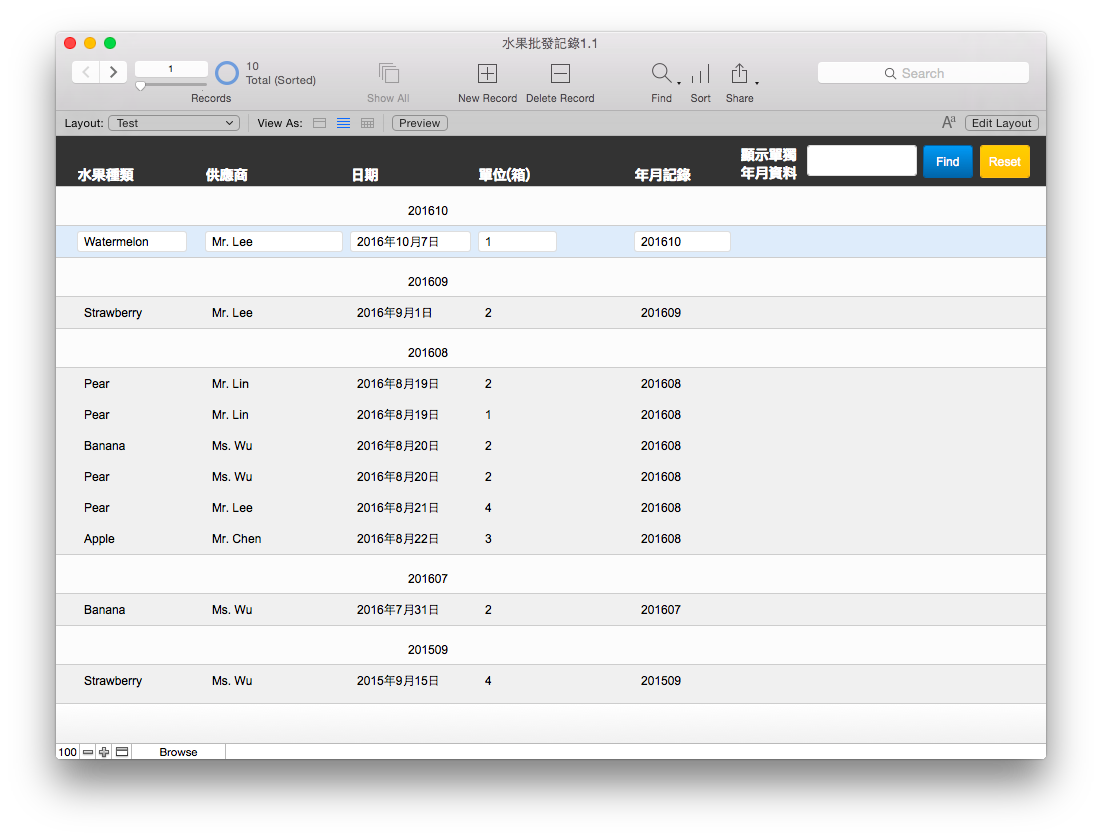Click the blue Find button
Viewport: 1102px width, 839px height.
(x=947, y=162)
